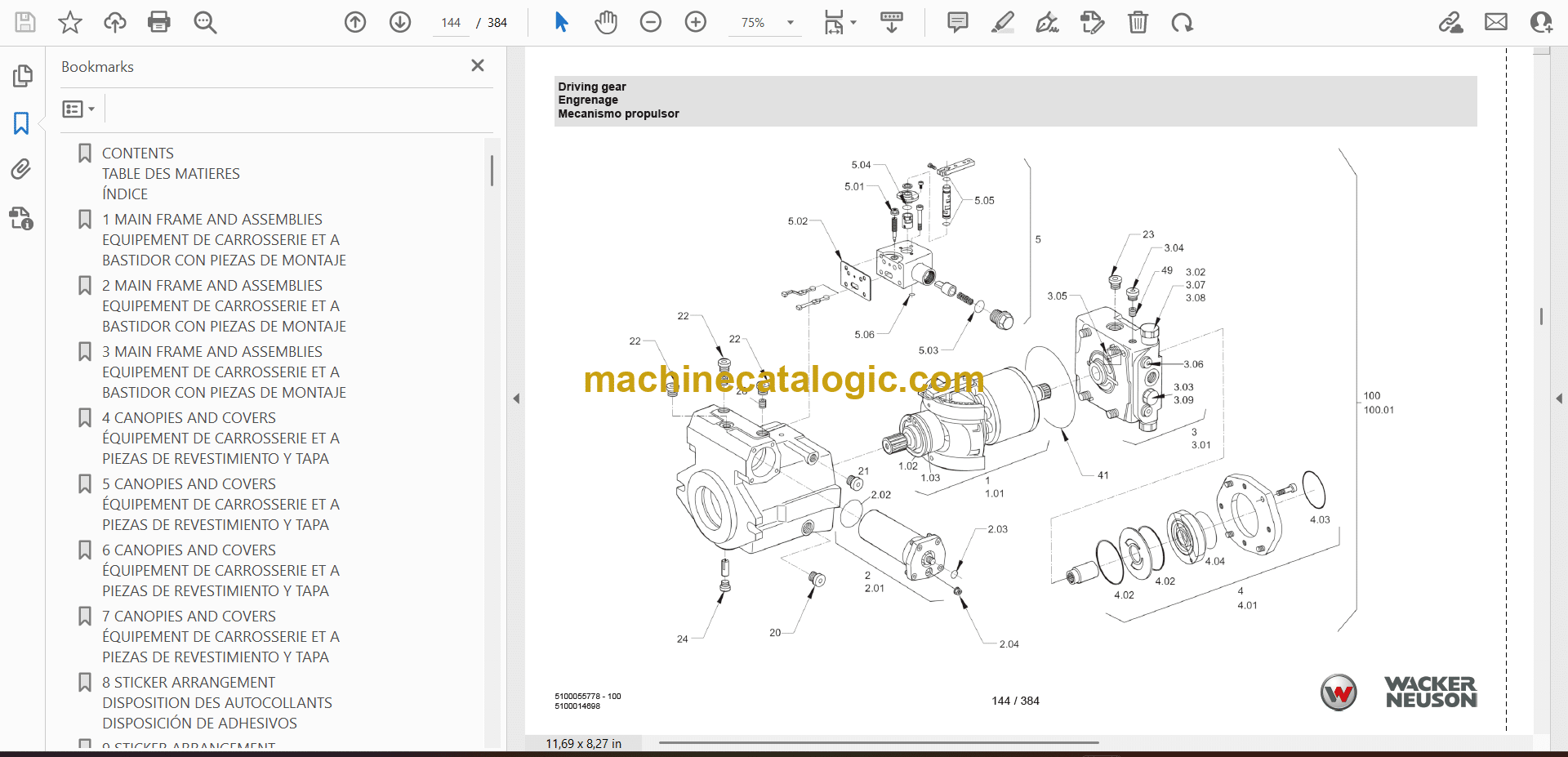Viewport: 1568px width, 757px height.
Task: Open bookmark 8 STICKER ARRANGEMENT
Action: tap(189, 682)
